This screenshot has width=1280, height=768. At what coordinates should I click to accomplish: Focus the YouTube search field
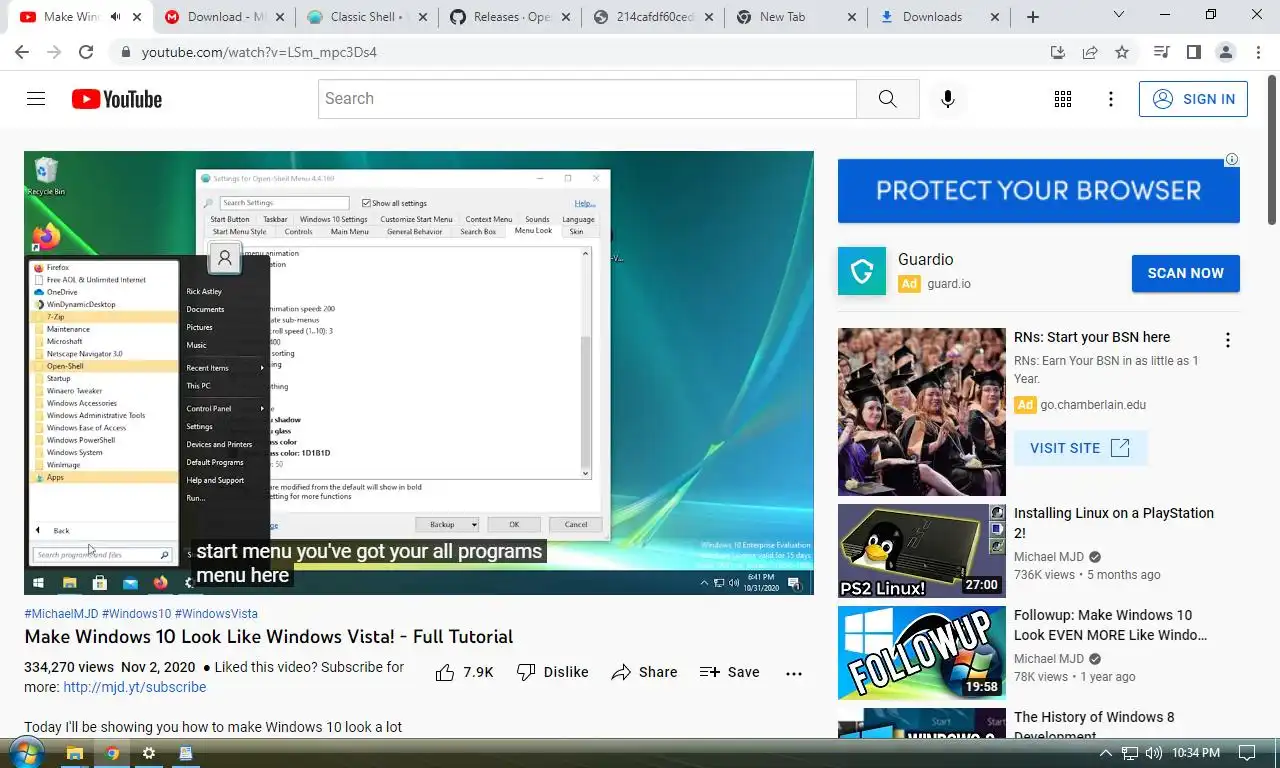(588, 99)
